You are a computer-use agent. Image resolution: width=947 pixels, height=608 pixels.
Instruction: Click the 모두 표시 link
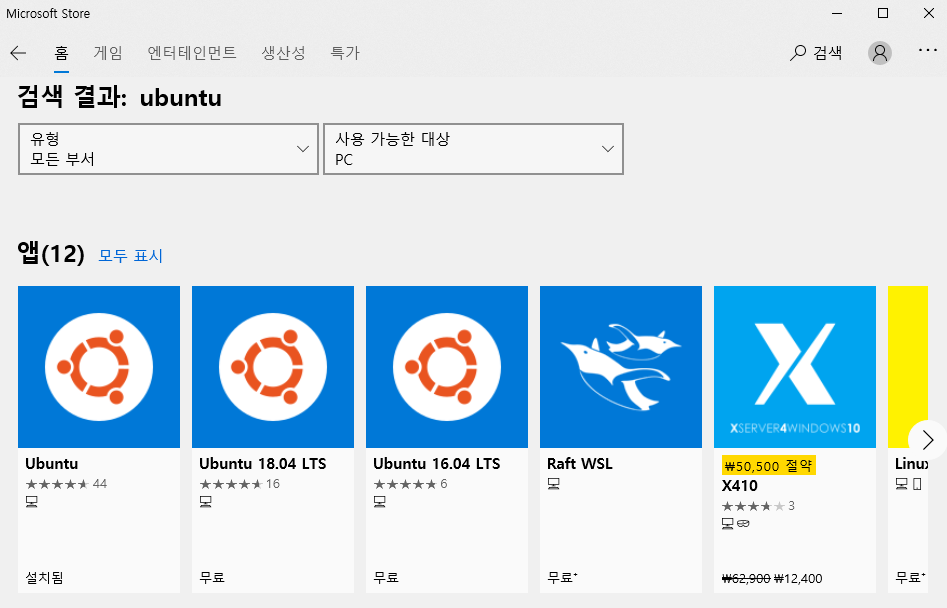point(130,256)
